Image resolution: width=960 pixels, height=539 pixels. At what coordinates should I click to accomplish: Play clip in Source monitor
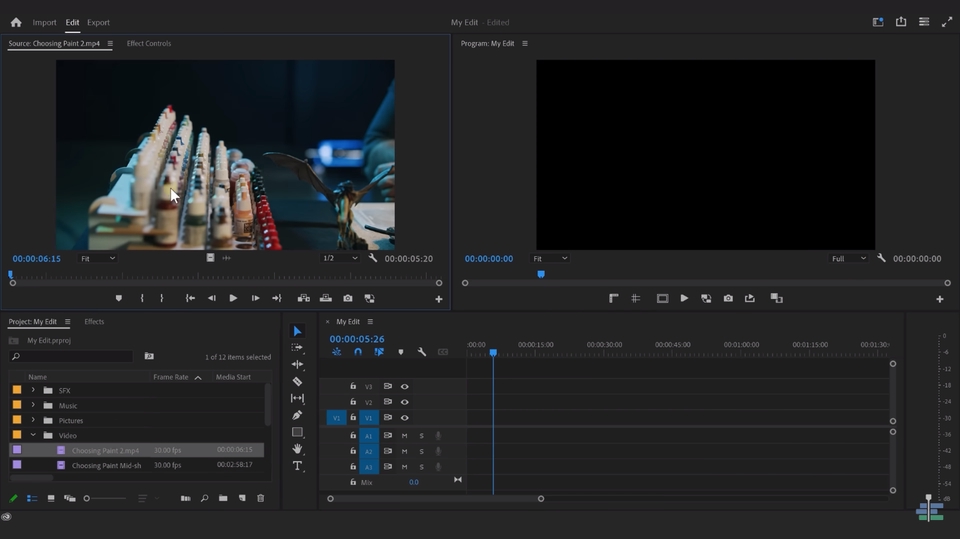(x=233, y=298)
